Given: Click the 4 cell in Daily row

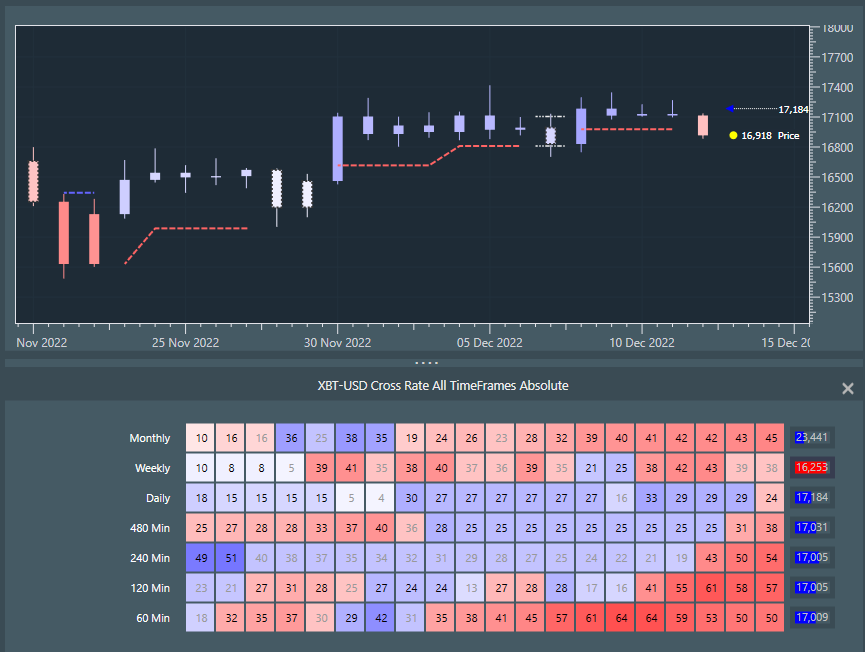Looking at the screenshot, I should tap(381, 498).
